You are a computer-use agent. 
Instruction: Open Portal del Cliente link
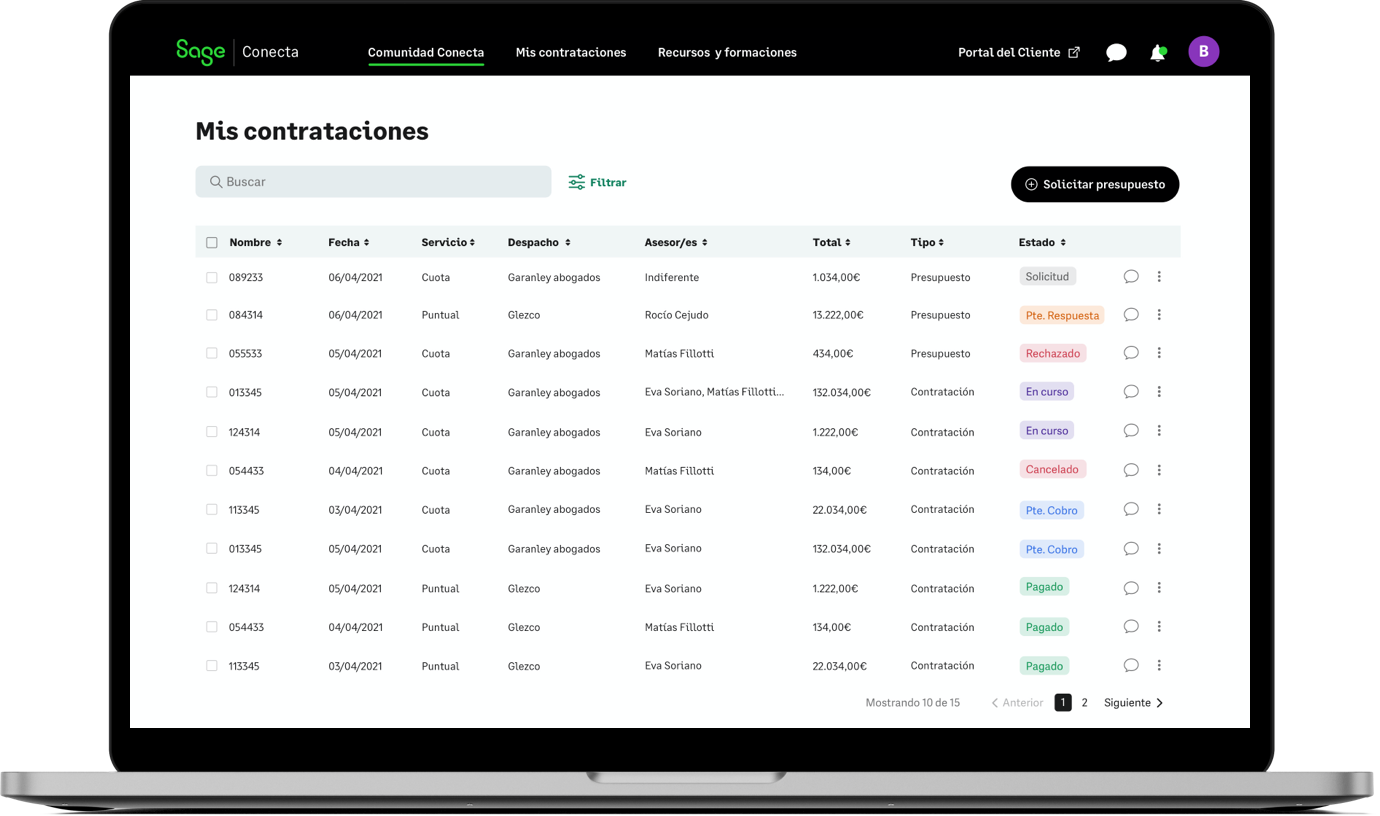click(1018, 53)
